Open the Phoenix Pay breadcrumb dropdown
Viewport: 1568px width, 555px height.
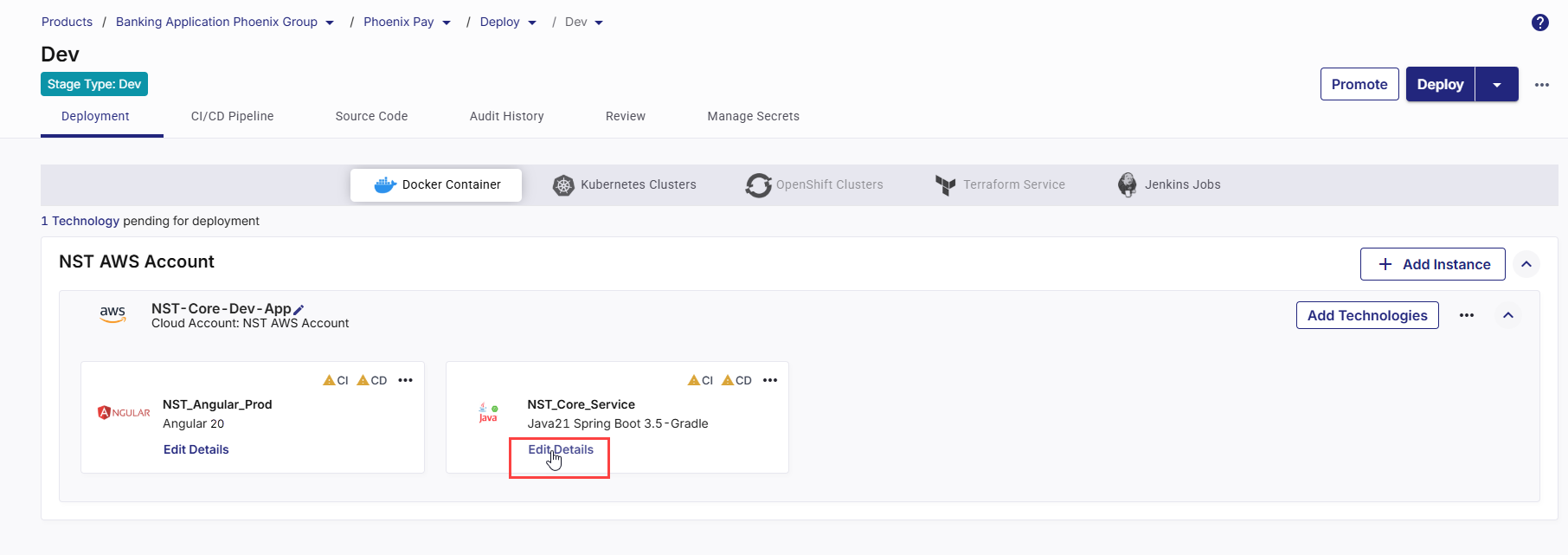point(447,23)
